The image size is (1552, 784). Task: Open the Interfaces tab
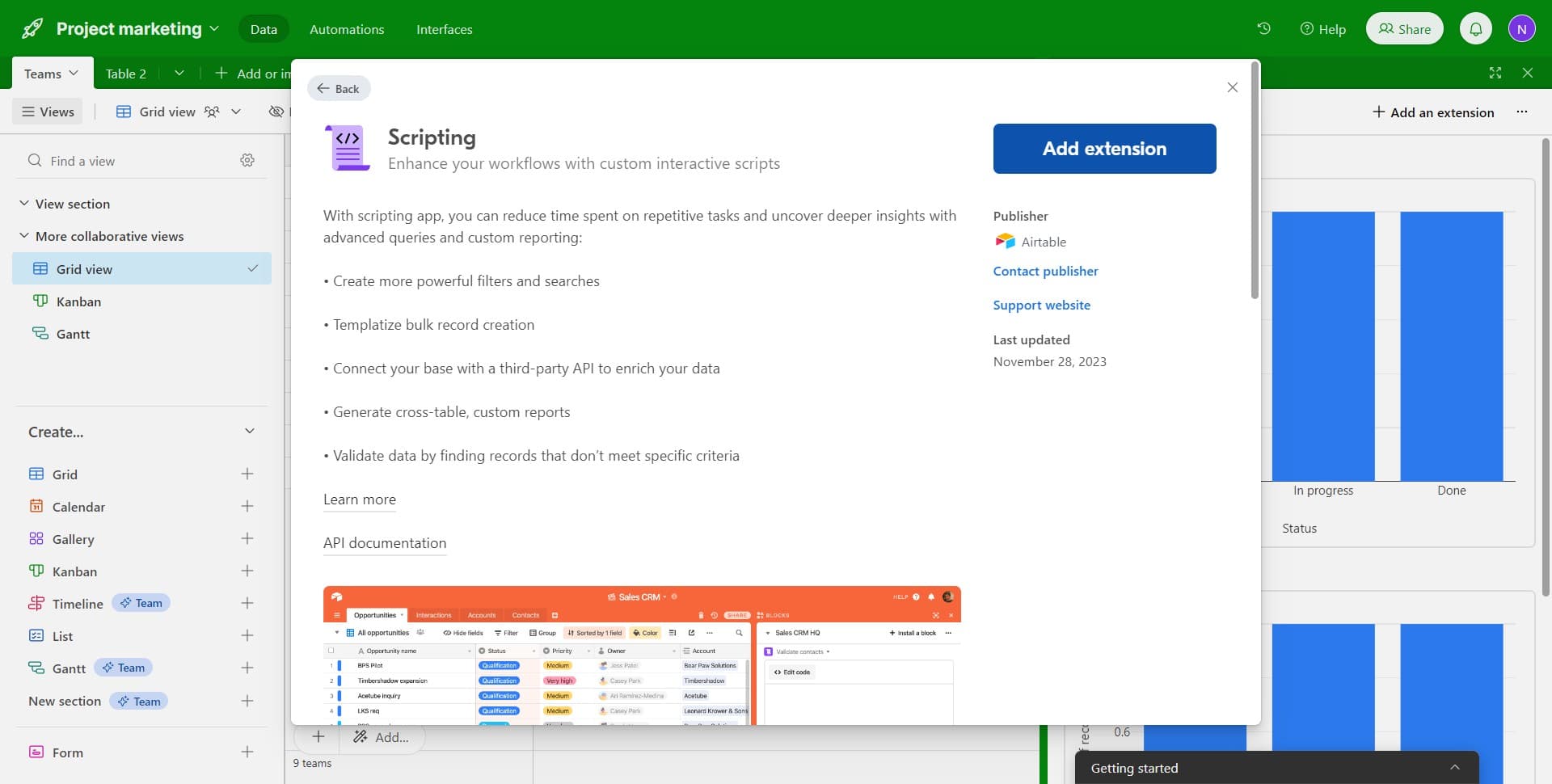444,28
